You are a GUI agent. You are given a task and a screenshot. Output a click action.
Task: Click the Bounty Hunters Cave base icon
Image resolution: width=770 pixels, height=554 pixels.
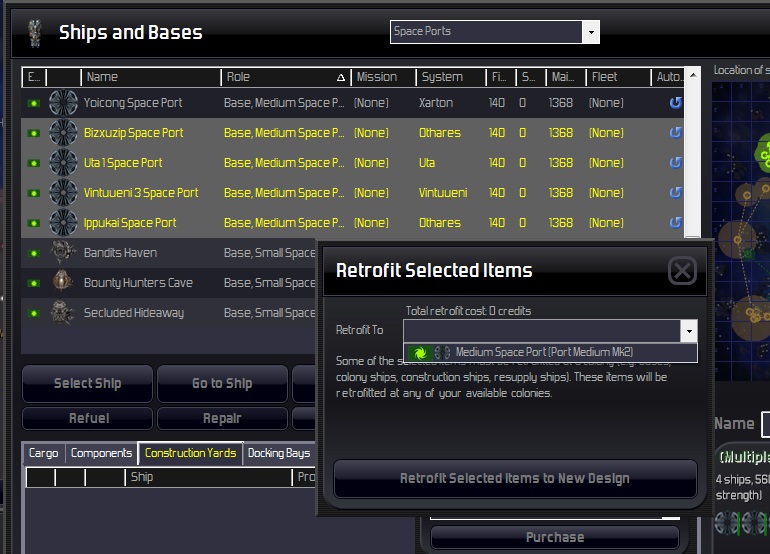tap(62, 282)
